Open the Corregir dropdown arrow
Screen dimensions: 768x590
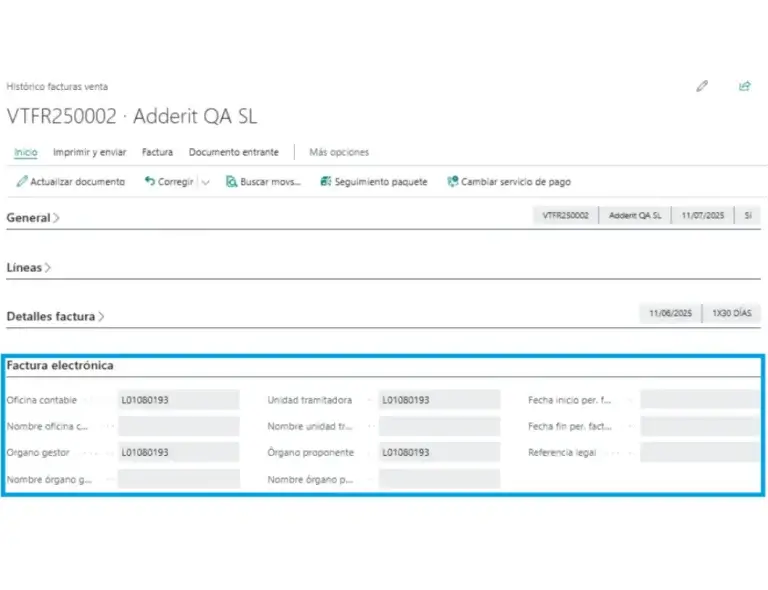coord(205,182)
